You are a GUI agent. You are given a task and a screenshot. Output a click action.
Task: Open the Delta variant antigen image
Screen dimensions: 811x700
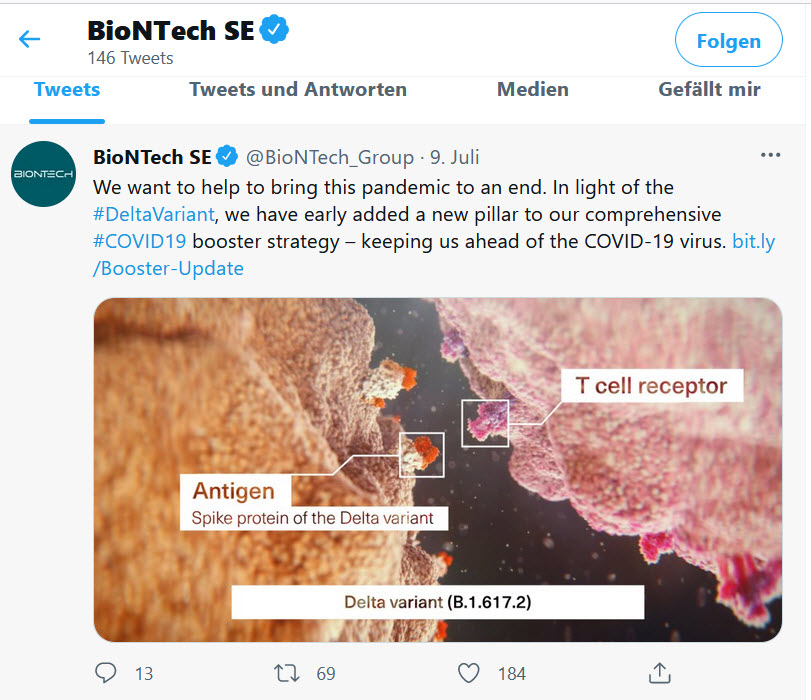point(438,469)
